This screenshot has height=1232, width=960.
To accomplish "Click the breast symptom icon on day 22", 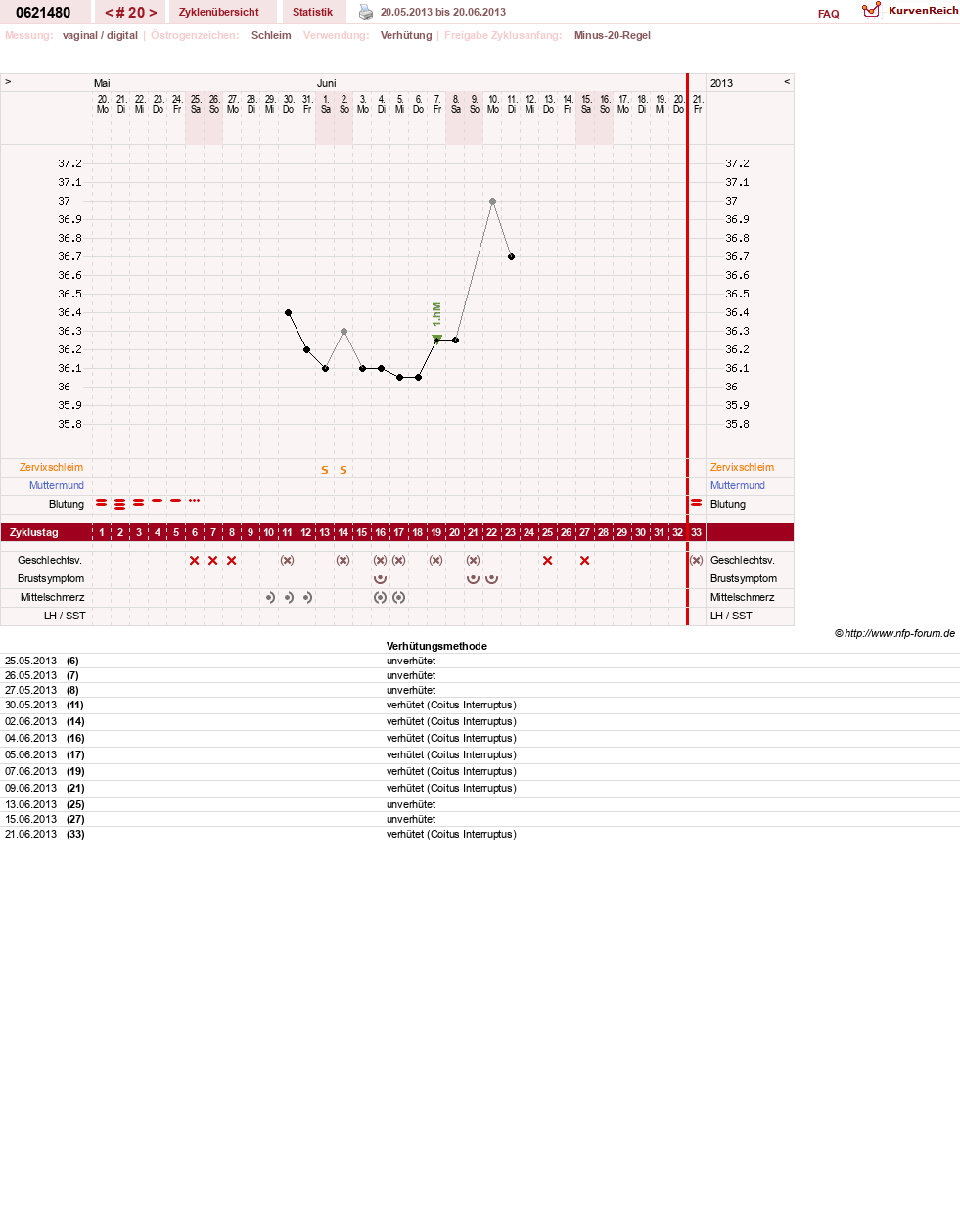I will click(x=491, y=578).
